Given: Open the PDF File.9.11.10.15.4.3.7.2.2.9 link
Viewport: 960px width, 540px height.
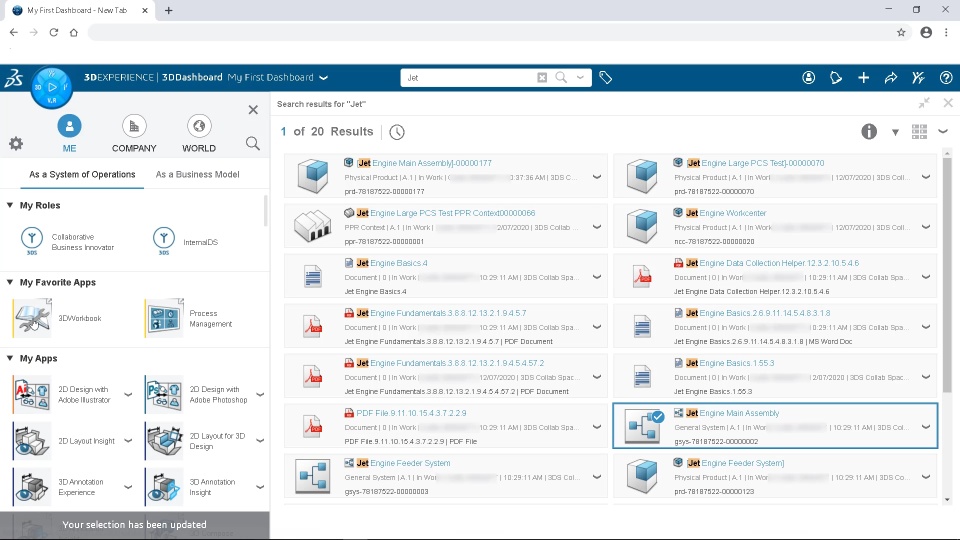Looking at the screenshot, I should click(x=411, y=413).
